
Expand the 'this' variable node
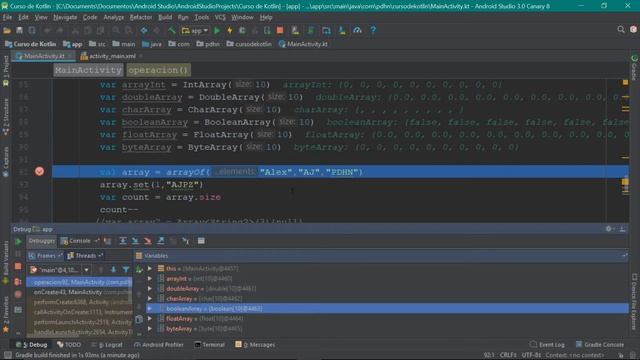pyautogui.click(x=150, y=269)
